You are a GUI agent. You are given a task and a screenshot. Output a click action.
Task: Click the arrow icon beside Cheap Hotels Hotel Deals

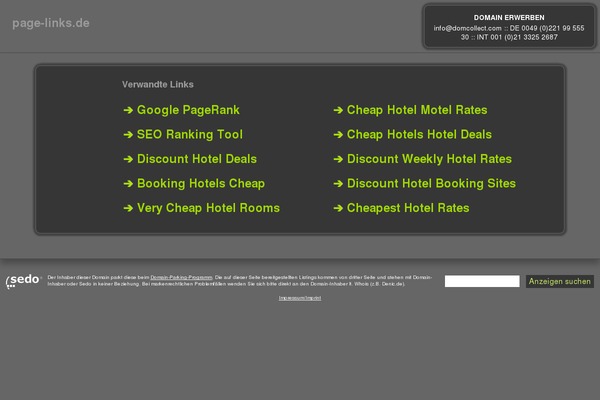[x=338, y=135]
